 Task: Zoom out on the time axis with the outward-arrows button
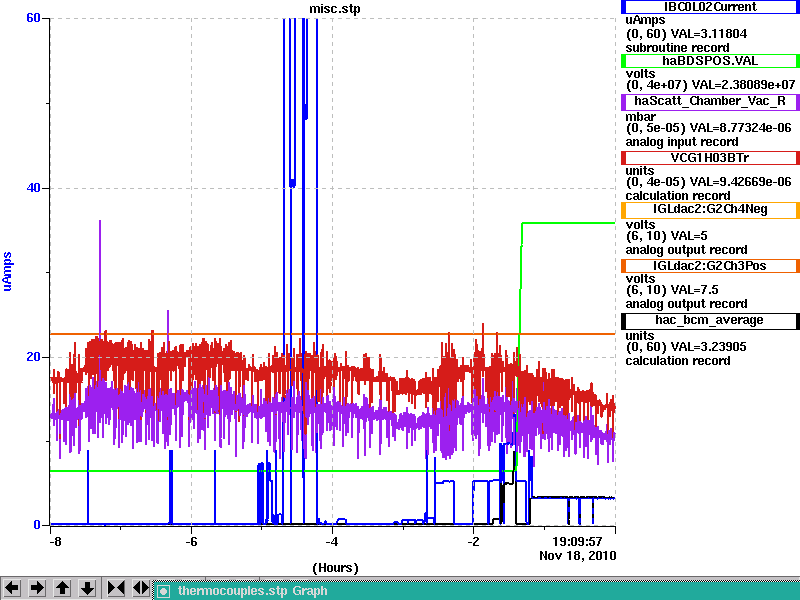click(x=141, y=588)
